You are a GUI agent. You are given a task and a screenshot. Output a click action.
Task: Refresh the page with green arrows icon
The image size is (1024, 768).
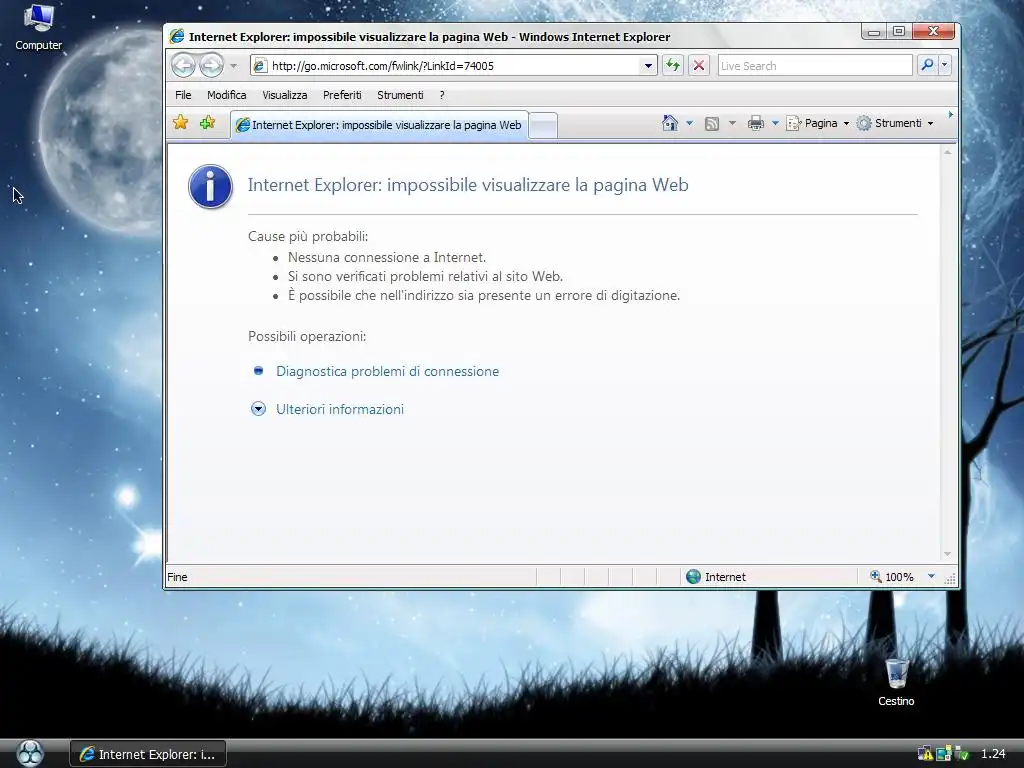[673, 65]
